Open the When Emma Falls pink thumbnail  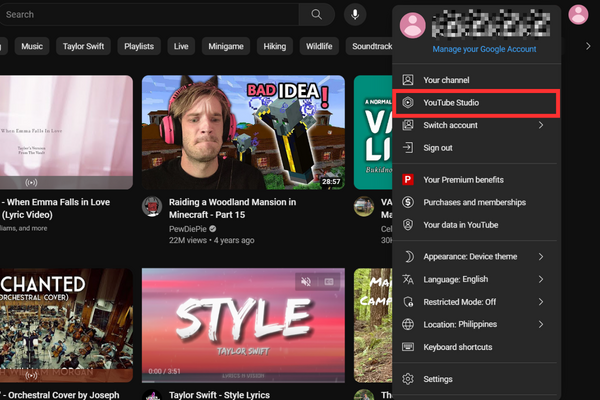coord(66,132)
